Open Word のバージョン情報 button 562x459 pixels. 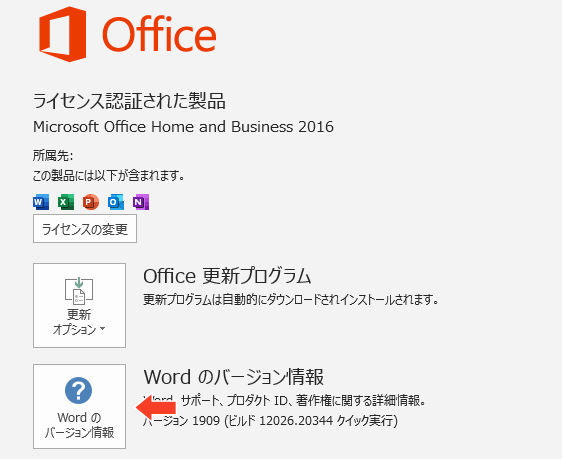coord(80,406)
